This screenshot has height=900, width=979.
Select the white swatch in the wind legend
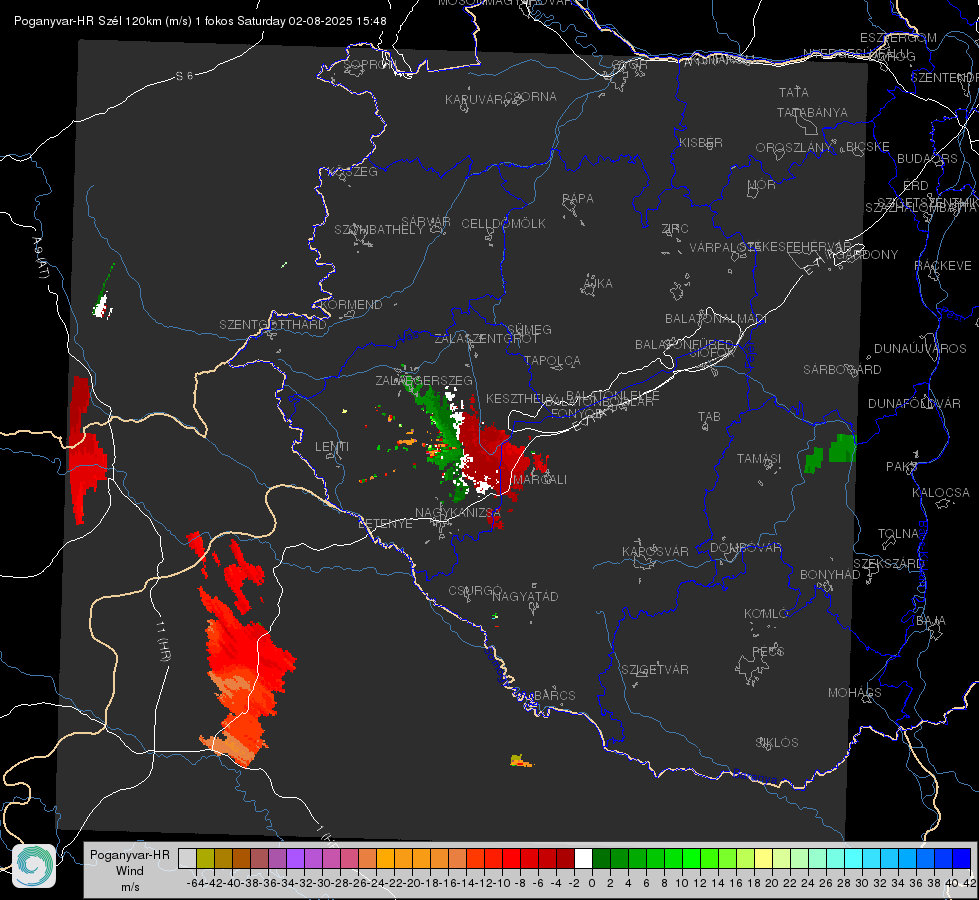pyautogui.click(x=583, y=858)
